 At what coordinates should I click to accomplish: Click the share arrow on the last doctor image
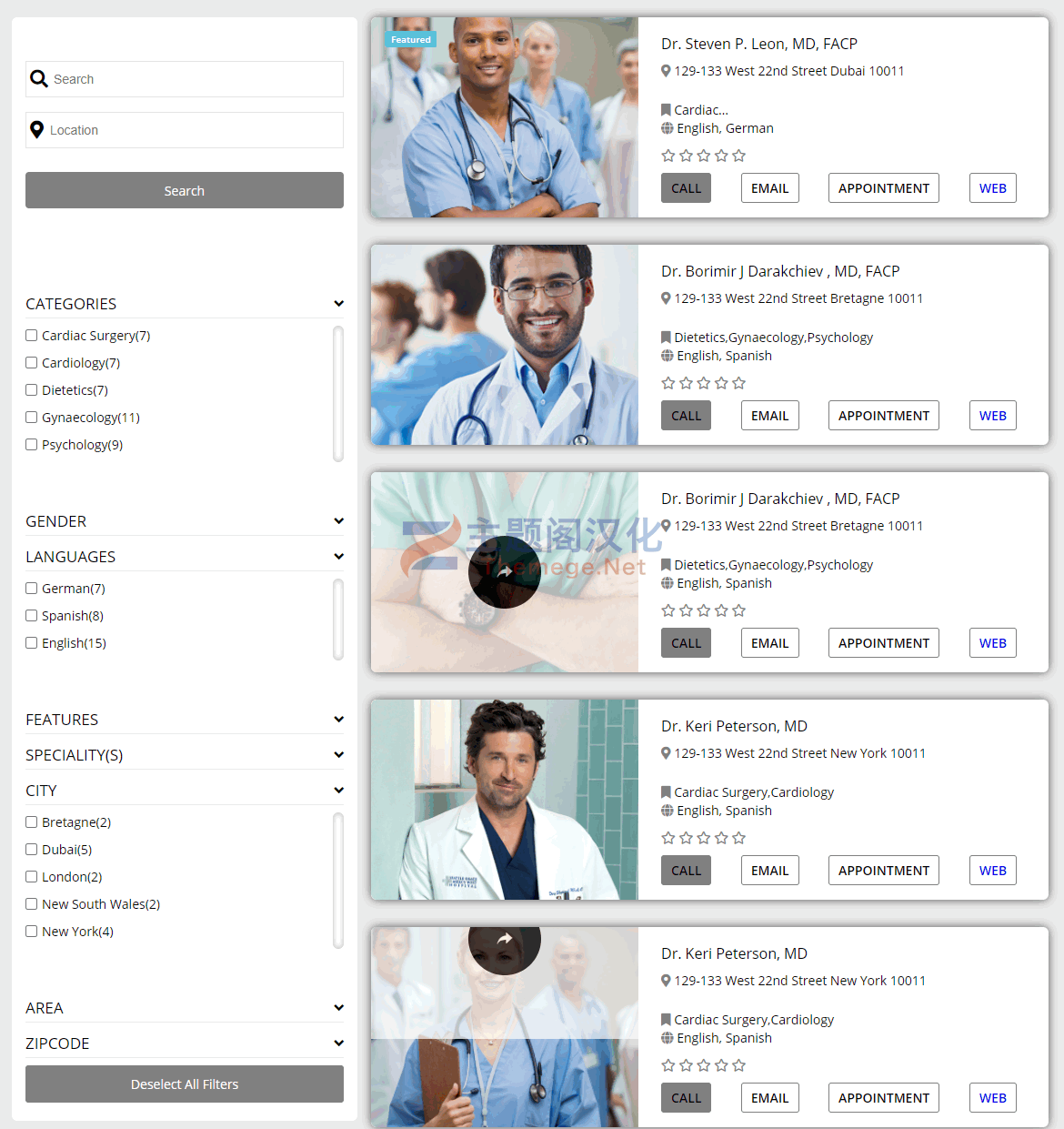point(505,940)
